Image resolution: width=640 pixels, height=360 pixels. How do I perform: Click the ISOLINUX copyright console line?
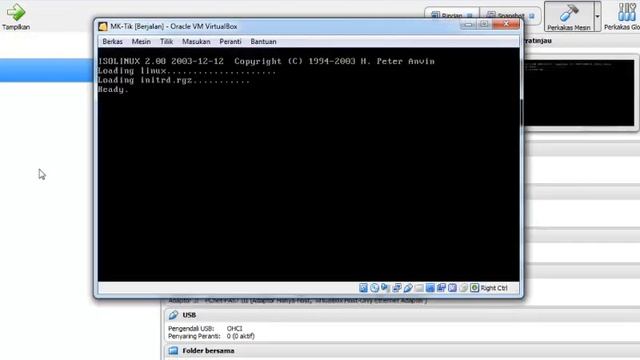[x=266, y=61]
